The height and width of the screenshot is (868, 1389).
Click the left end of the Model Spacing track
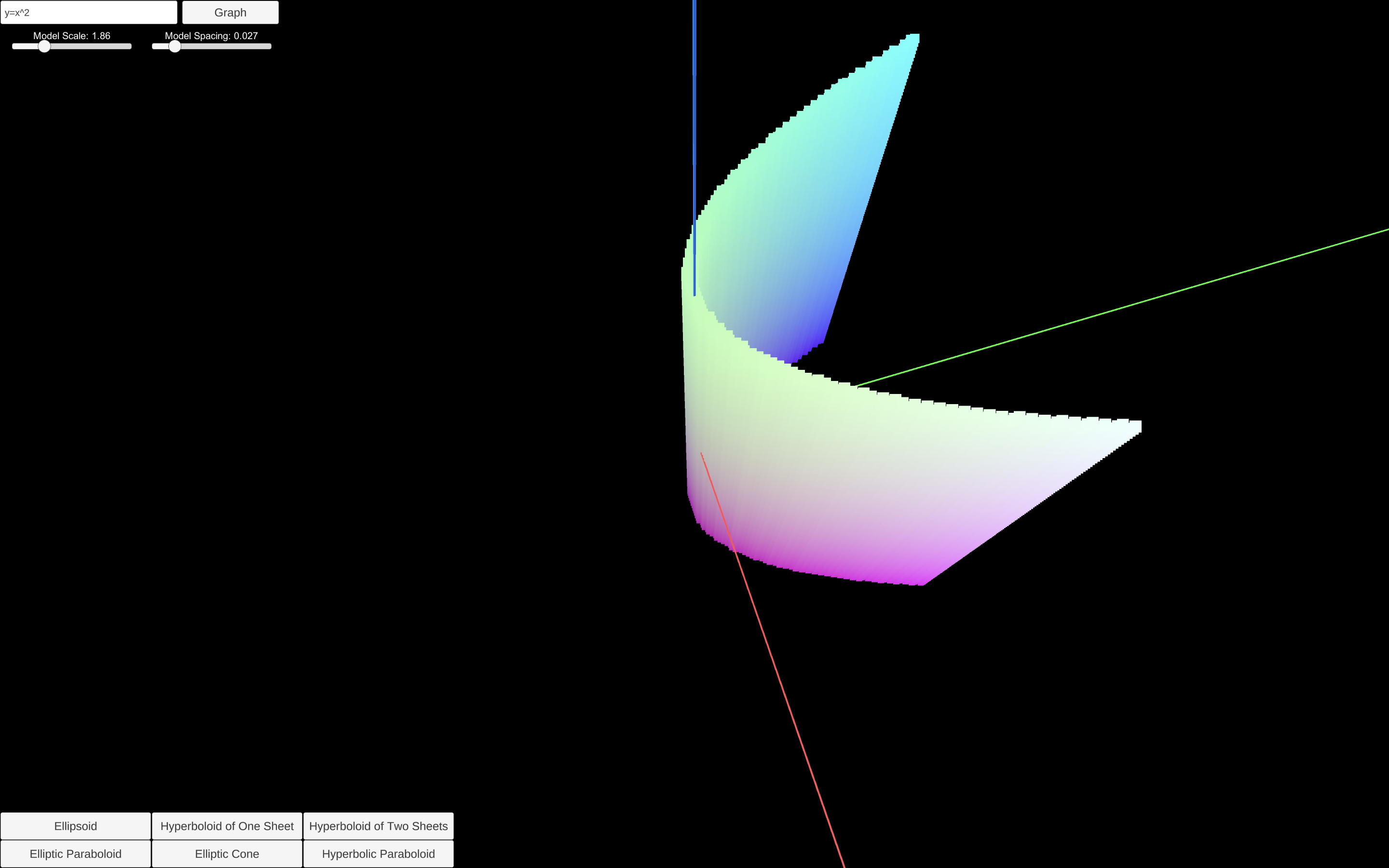point(154,46)
